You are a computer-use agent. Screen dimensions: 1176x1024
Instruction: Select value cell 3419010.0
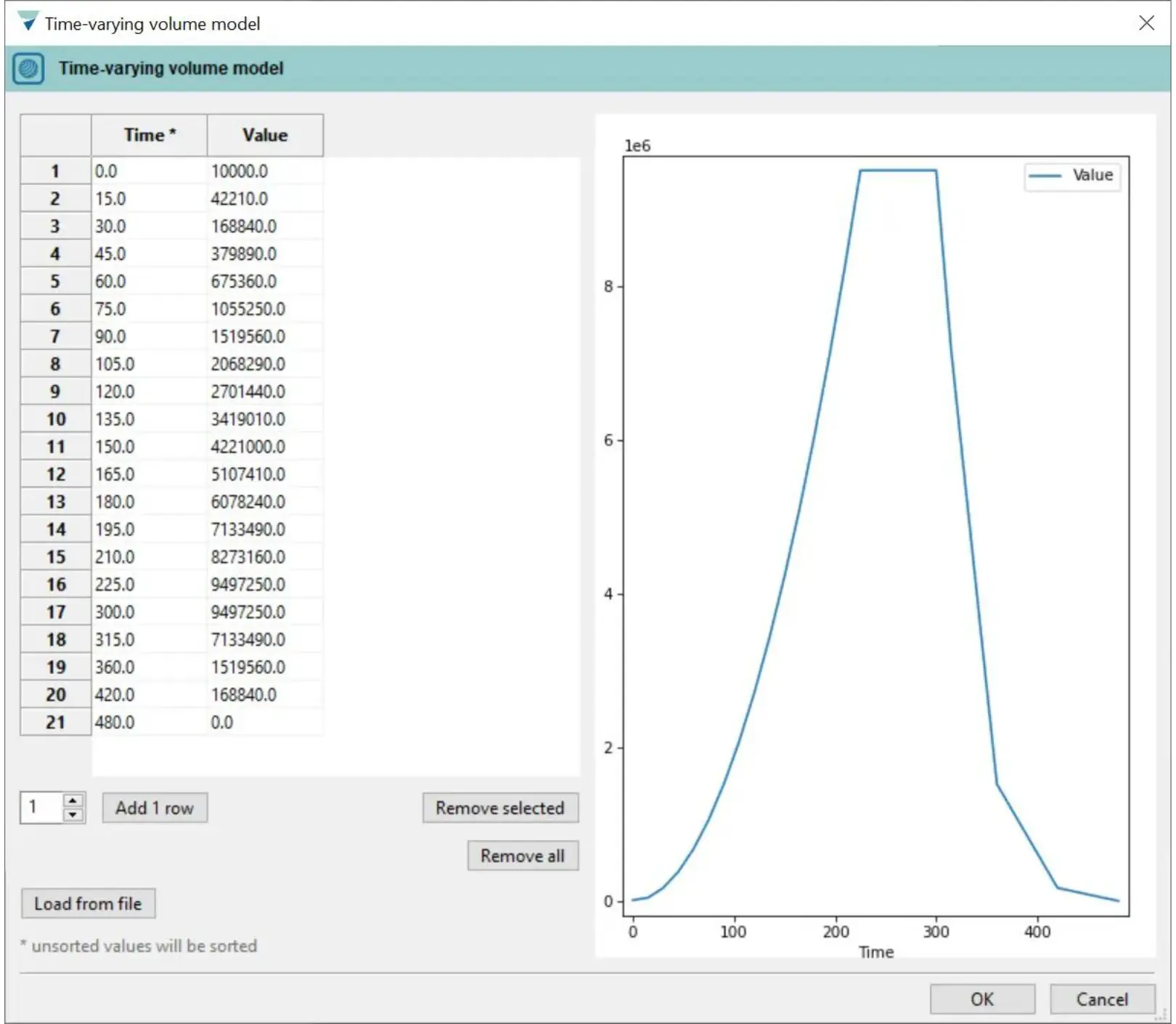coord(265,419)
